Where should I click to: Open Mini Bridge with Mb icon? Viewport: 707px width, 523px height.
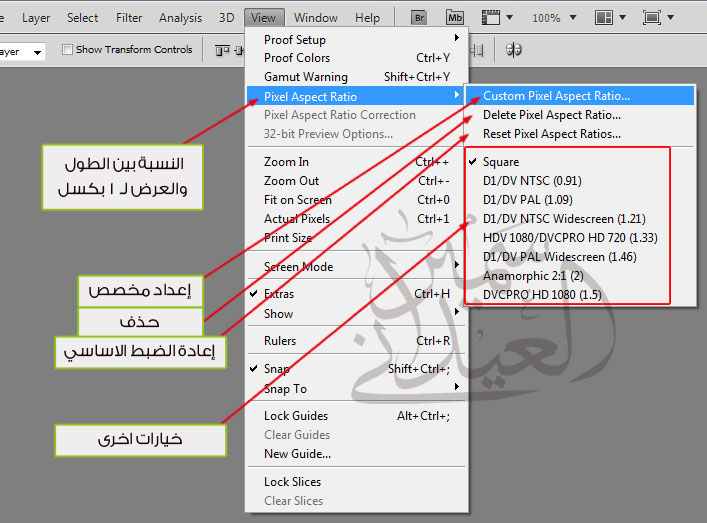coord(454,18)
